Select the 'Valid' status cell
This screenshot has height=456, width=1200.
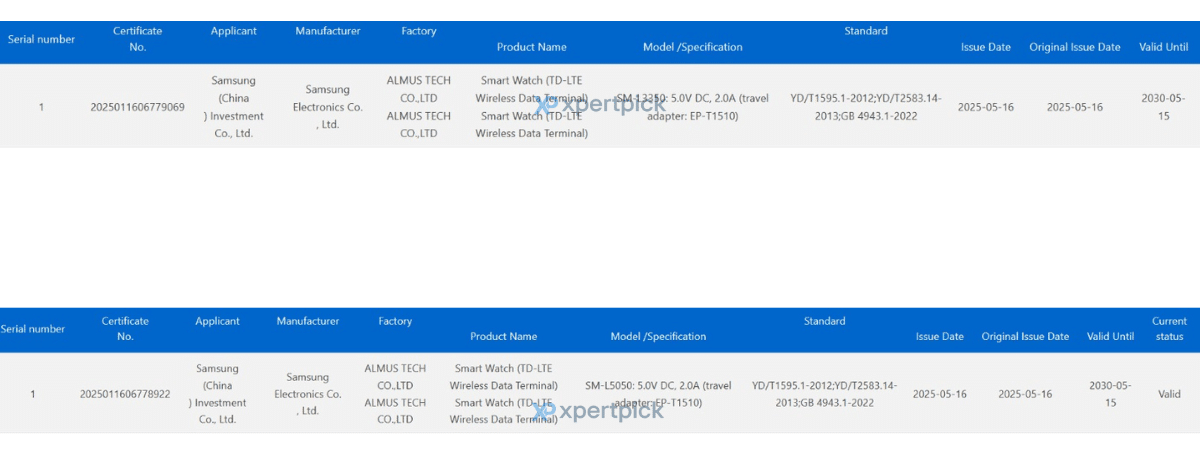(1169, 394)
